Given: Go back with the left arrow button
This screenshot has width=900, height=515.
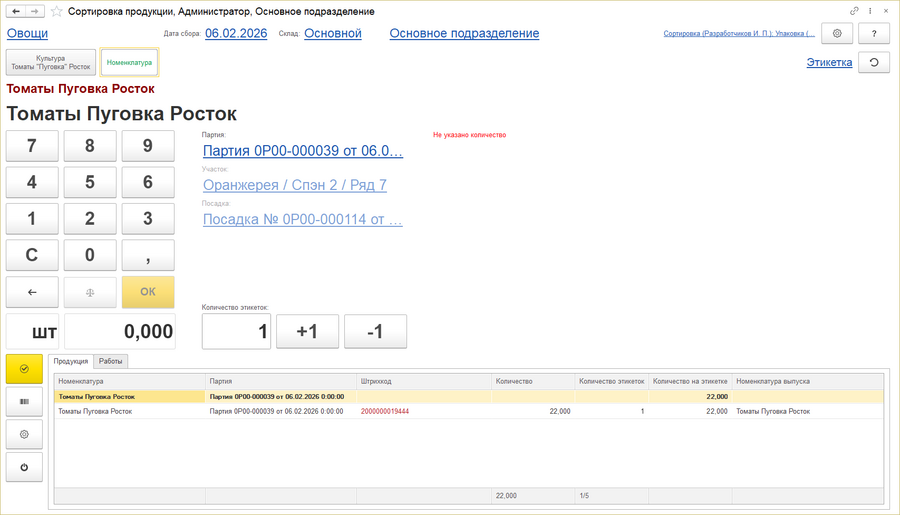Looking at the screenshot, I should point(16,11).
